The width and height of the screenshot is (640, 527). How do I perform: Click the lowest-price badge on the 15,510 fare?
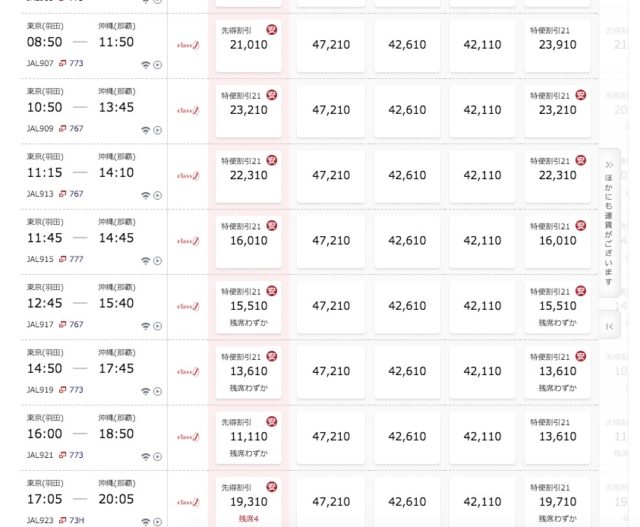point(272,291)
